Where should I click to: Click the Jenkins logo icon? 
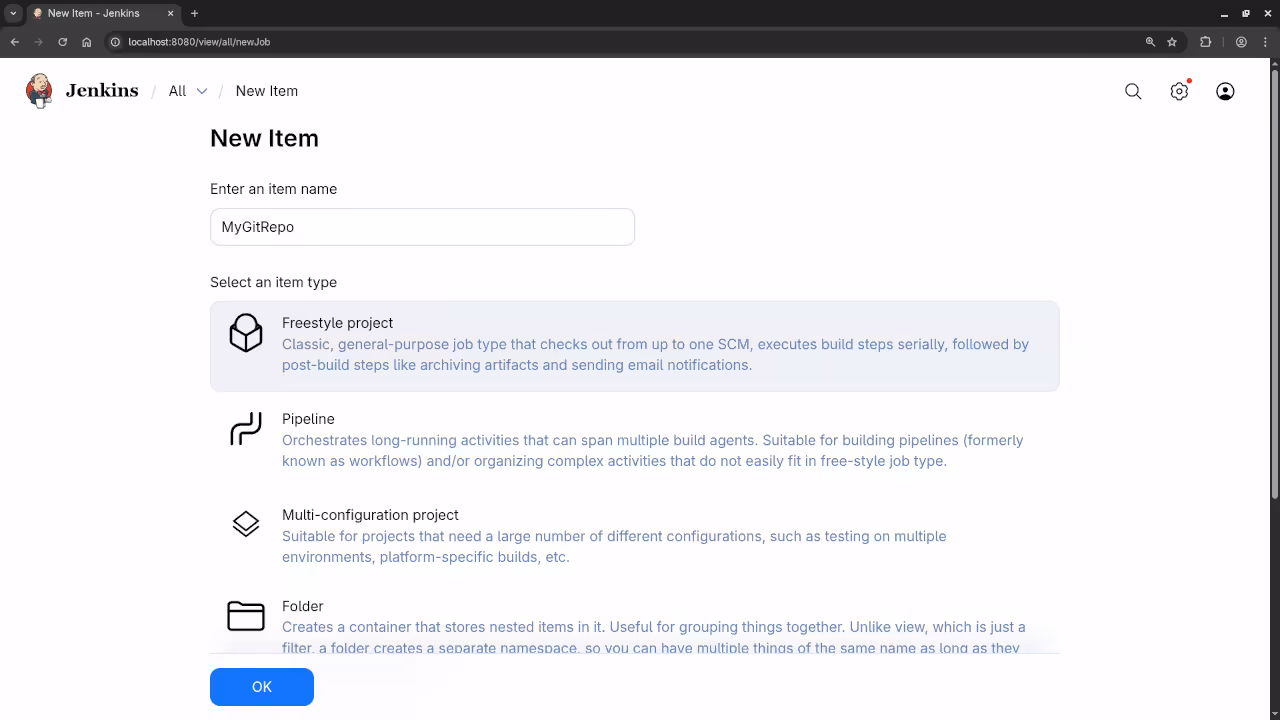(39, 90)
